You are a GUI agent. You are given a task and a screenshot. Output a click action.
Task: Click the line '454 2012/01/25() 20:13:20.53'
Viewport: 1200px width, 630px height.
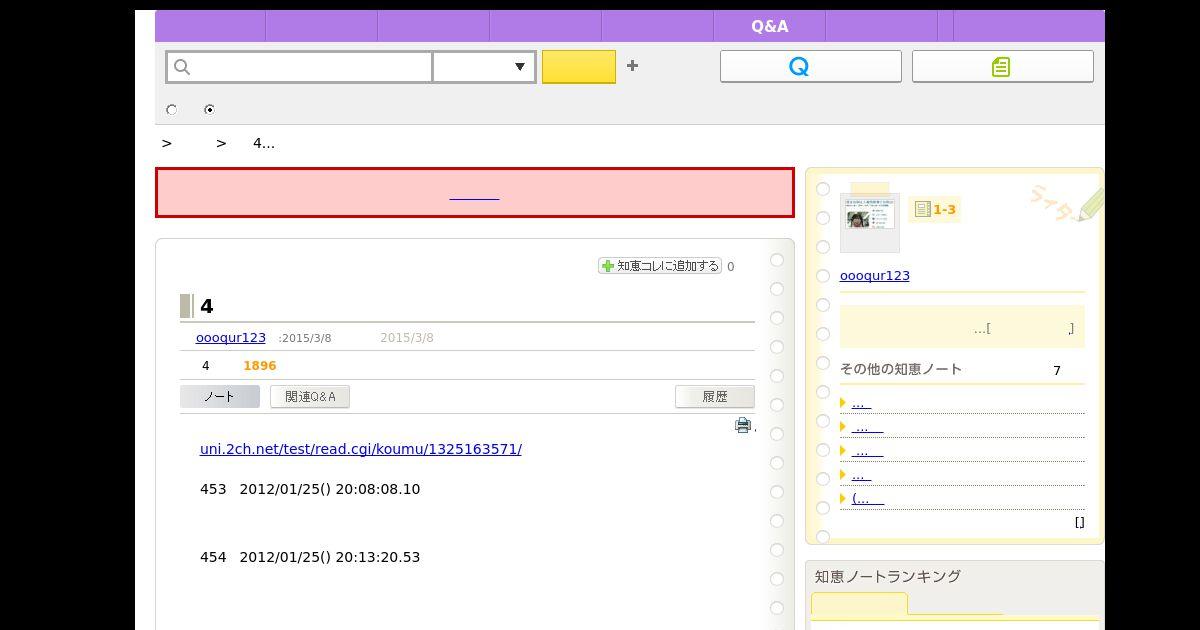coord(310,557)
